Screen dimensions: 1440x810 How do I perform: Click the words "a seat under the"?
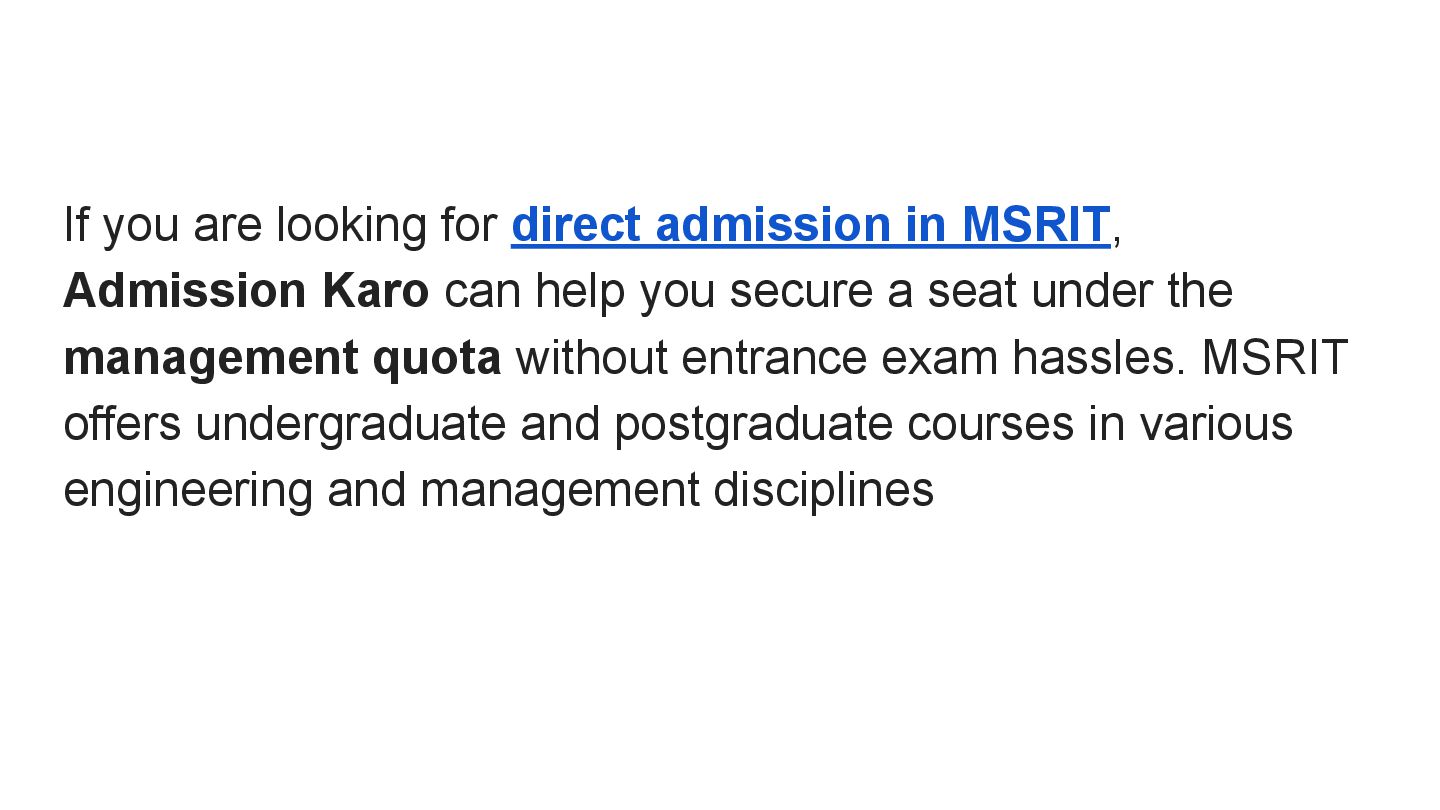pyautogui.click(x=1080, y=291)
